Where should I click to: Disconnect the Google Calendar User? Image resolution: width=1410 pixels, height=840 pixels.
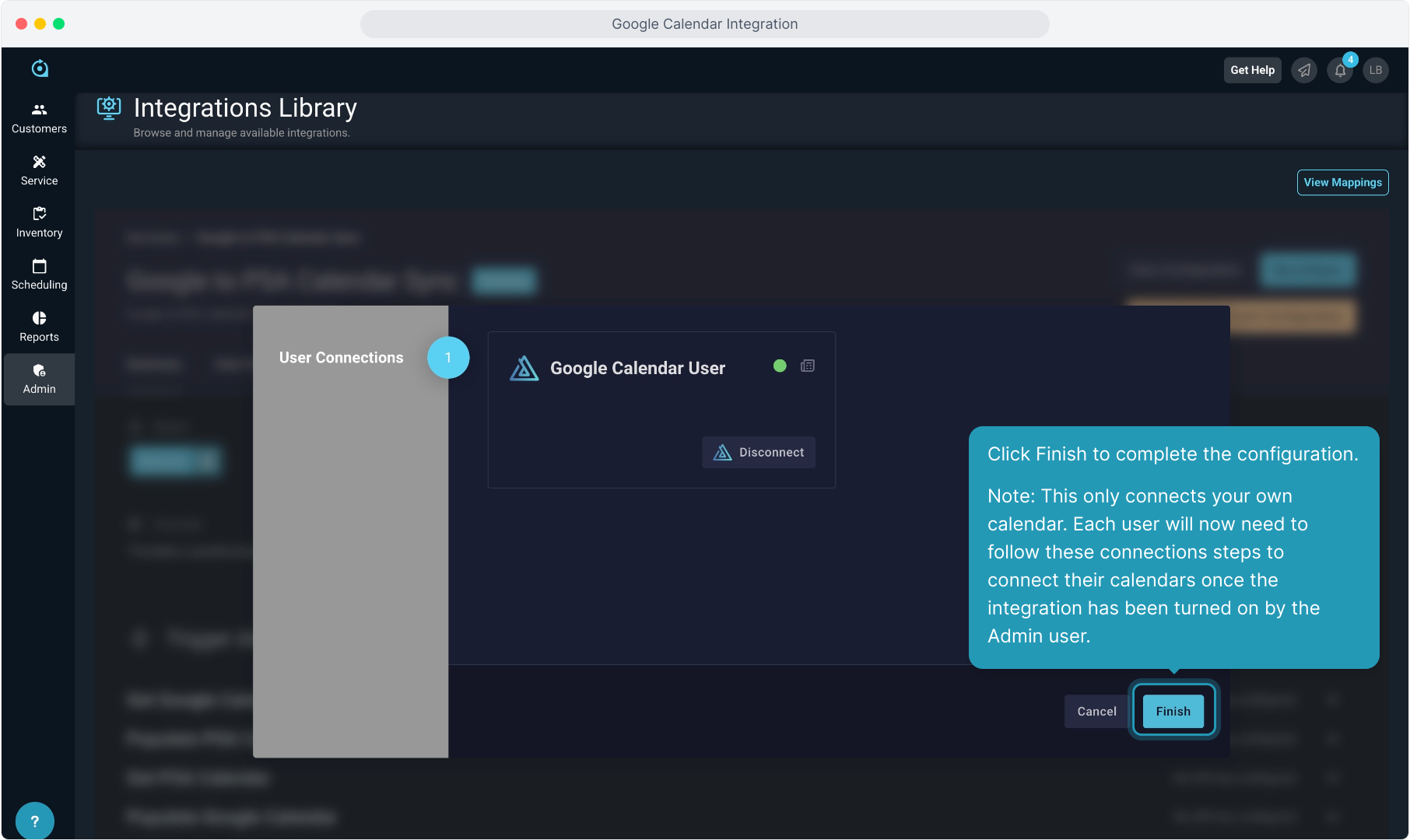tap(759, 452)
